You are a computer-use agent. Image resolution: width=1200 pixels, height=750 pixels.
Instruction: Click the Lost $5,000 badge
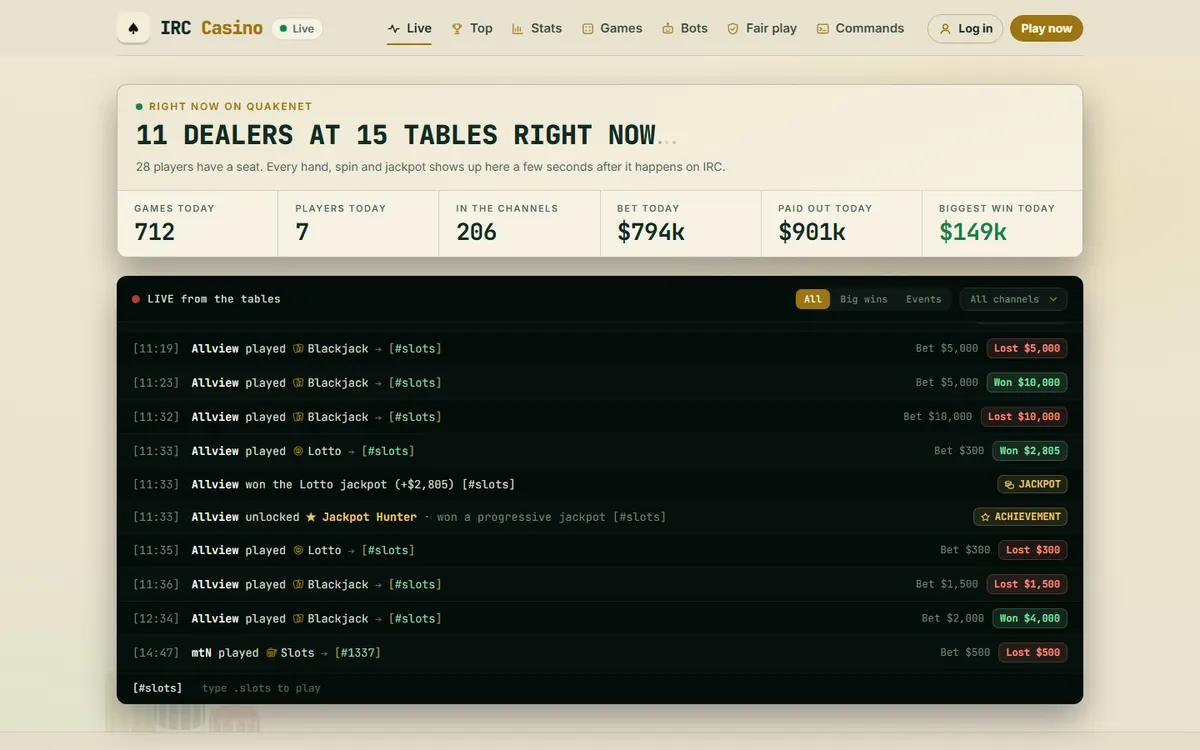coord(1027,349)
